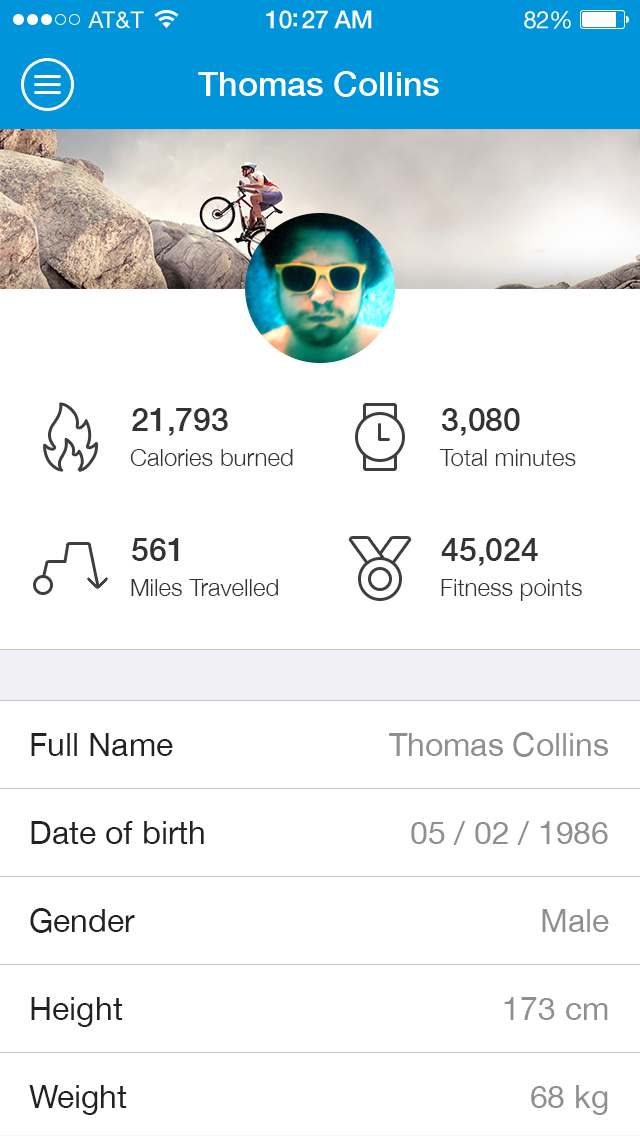Tap the medal fitness points icon
The width and height of the screenshot is (640, 1136).
(x=380, y=567)
